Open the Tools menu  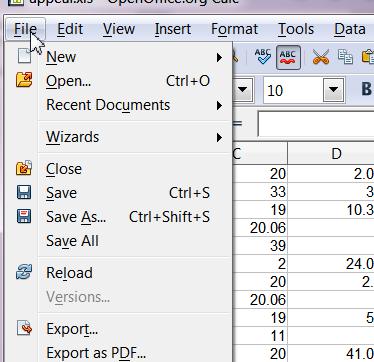(296, 29)
